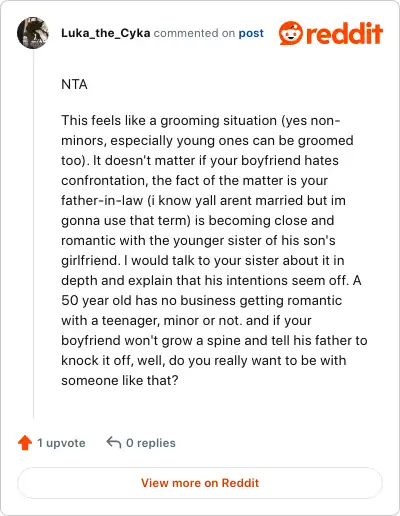400x516 pixels.
Task: Click the reply arrow icon
Action: pos(114,443)
